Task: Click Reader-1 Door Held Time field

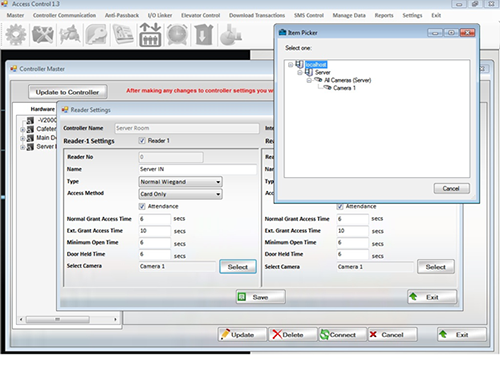Action: pos(155,254)
